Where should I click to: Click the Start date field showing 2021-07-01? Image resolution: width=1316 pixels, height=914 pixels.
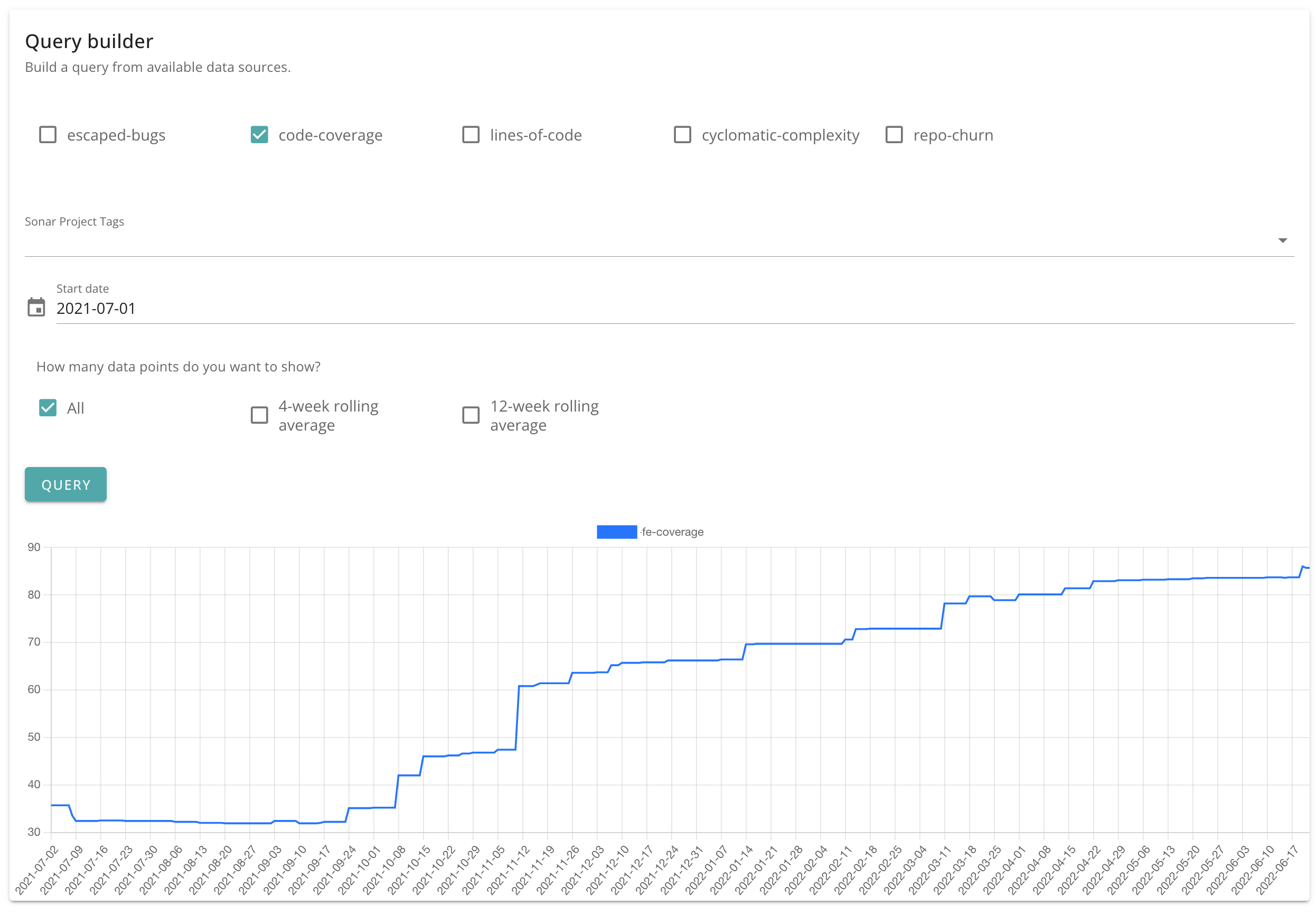tap(674, 309)
